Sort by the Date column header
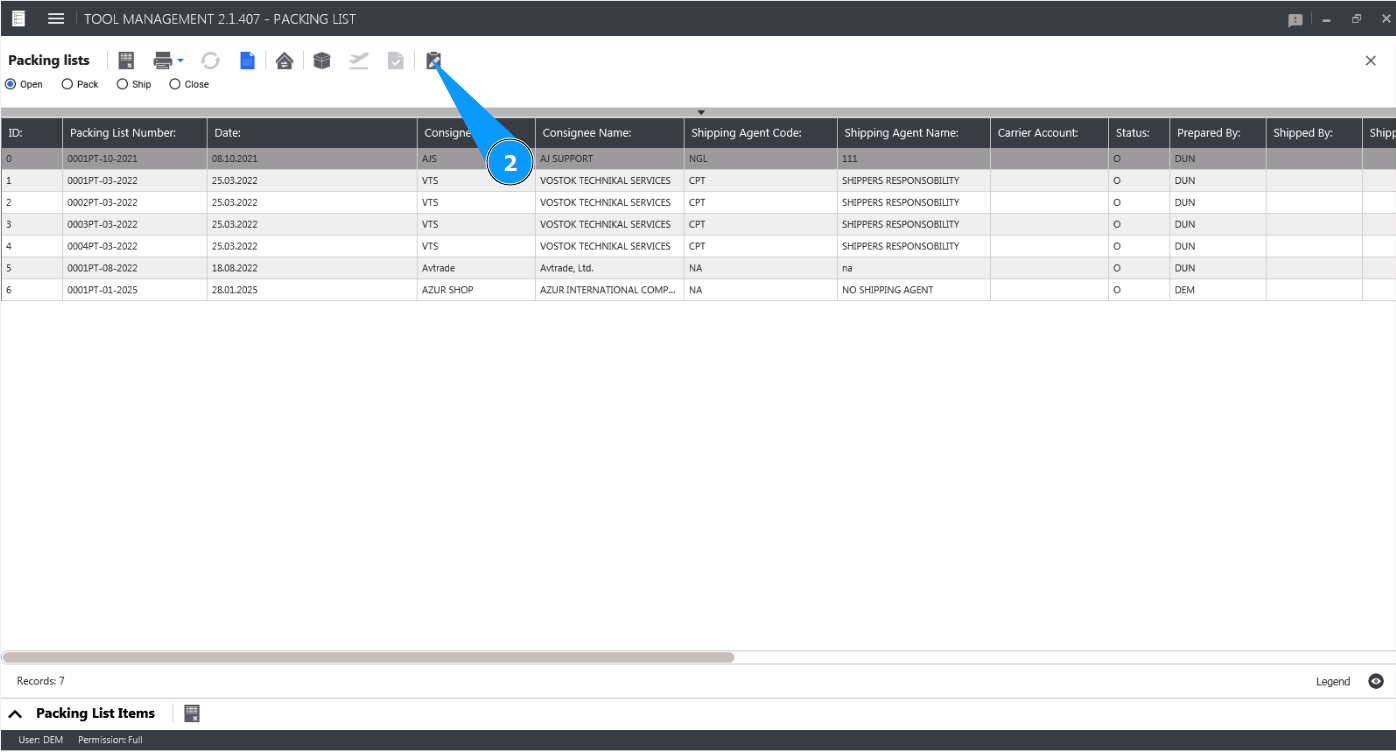Image resolution: width=1396 pixels, height=752 pixels. tap(312, 133)
